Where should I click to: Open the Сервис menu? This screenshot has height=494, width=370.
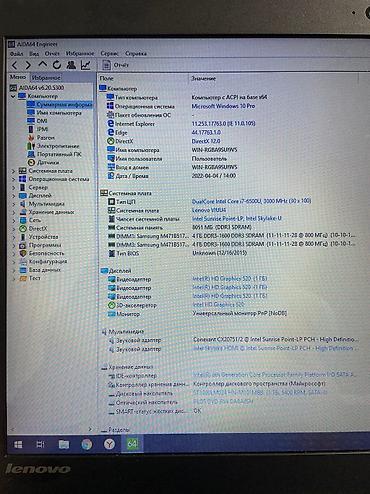tap(109, 53)
